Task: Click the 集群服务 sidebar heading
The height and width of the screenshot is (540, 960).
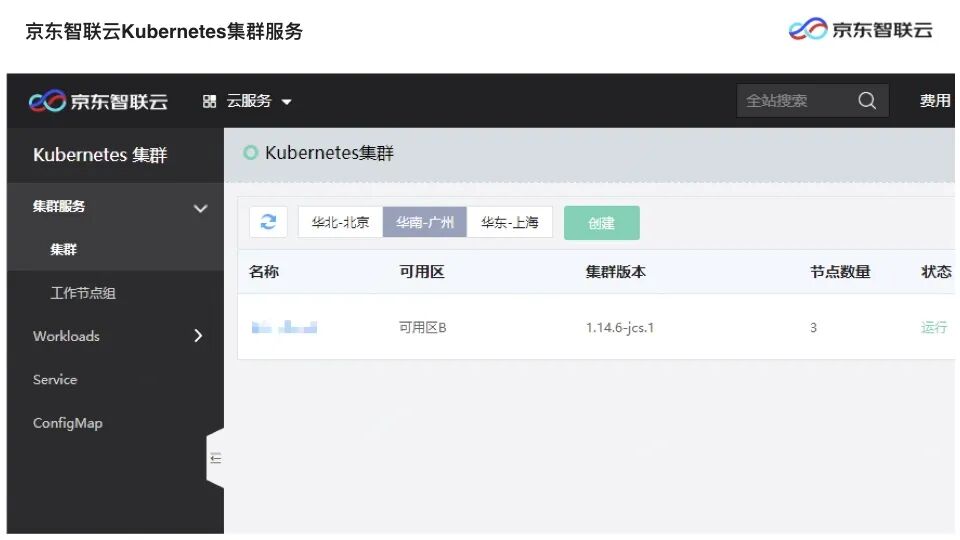Action: [x=59, y=206]
